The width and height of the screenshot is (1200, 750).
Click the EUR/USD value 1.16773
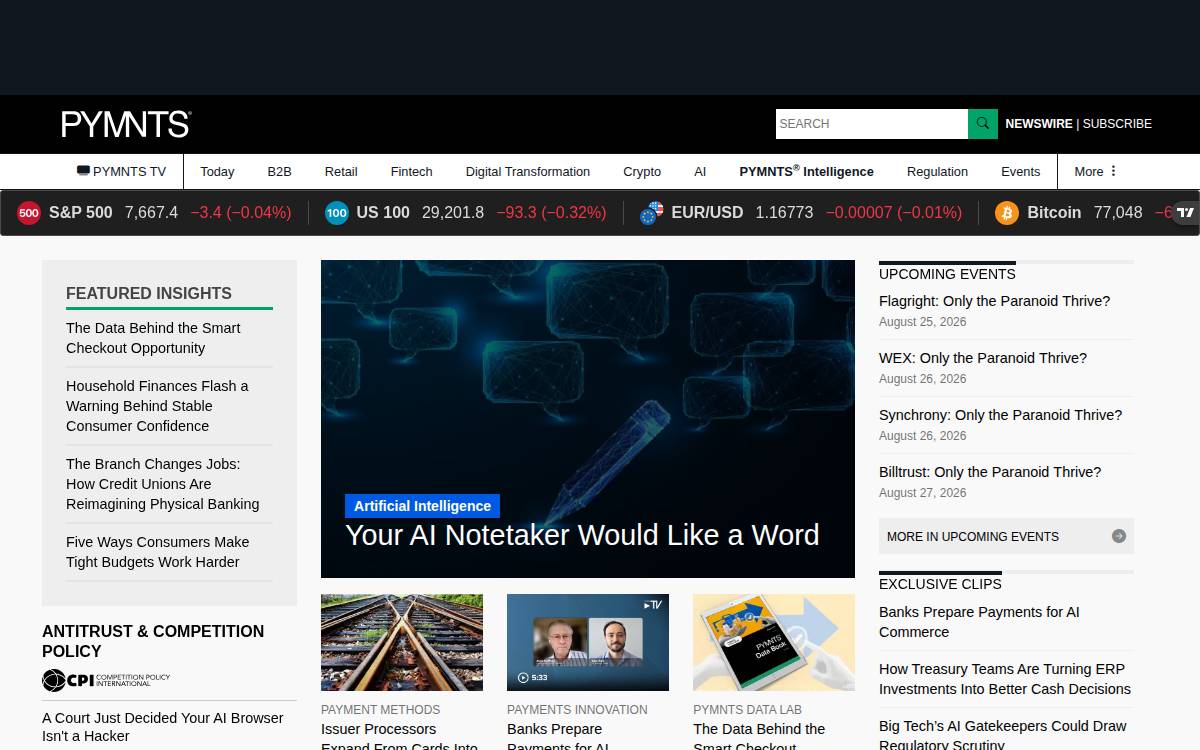point(784,212)
